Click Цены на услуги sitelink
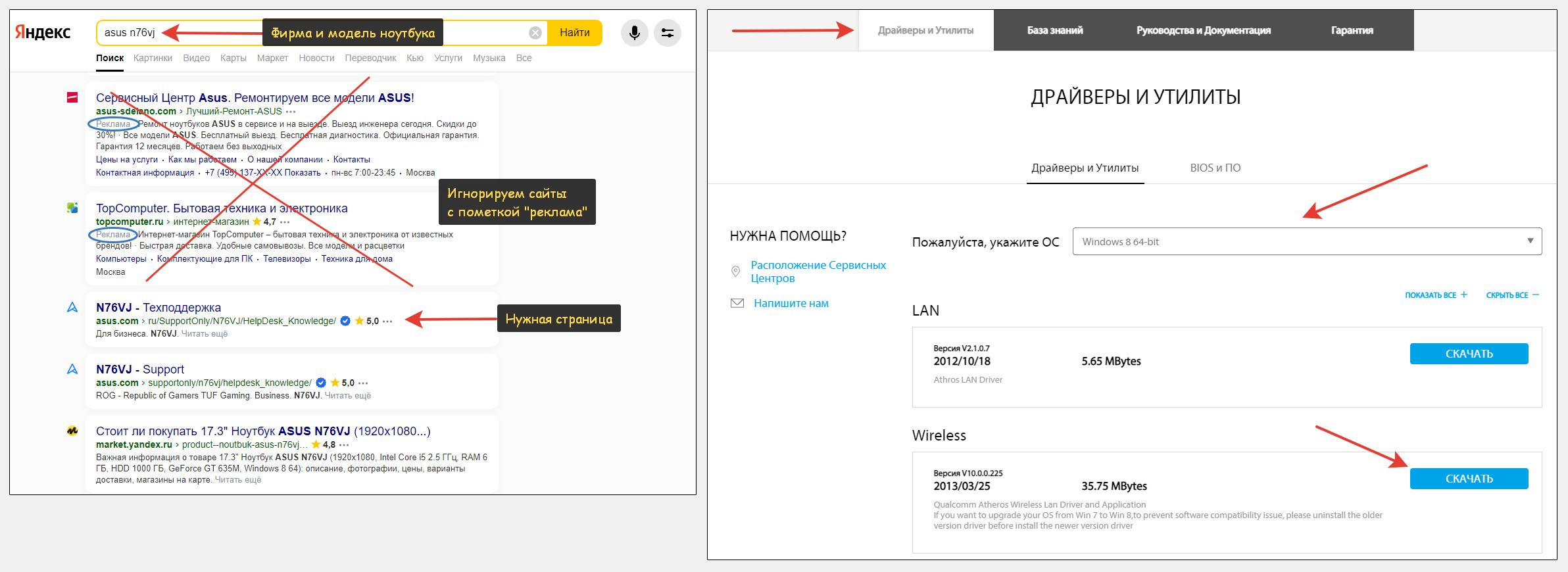 coord(127,160)
